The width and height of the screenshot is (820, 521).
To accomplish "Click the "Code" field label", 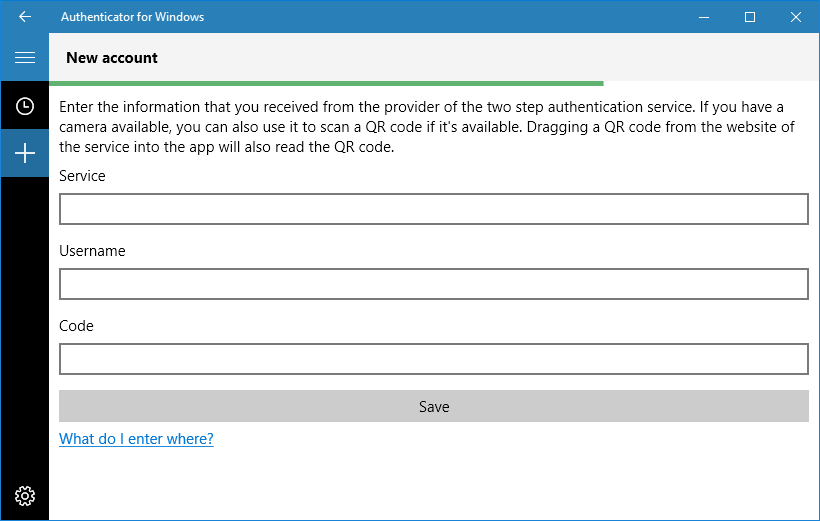I will tap(76, 326).
